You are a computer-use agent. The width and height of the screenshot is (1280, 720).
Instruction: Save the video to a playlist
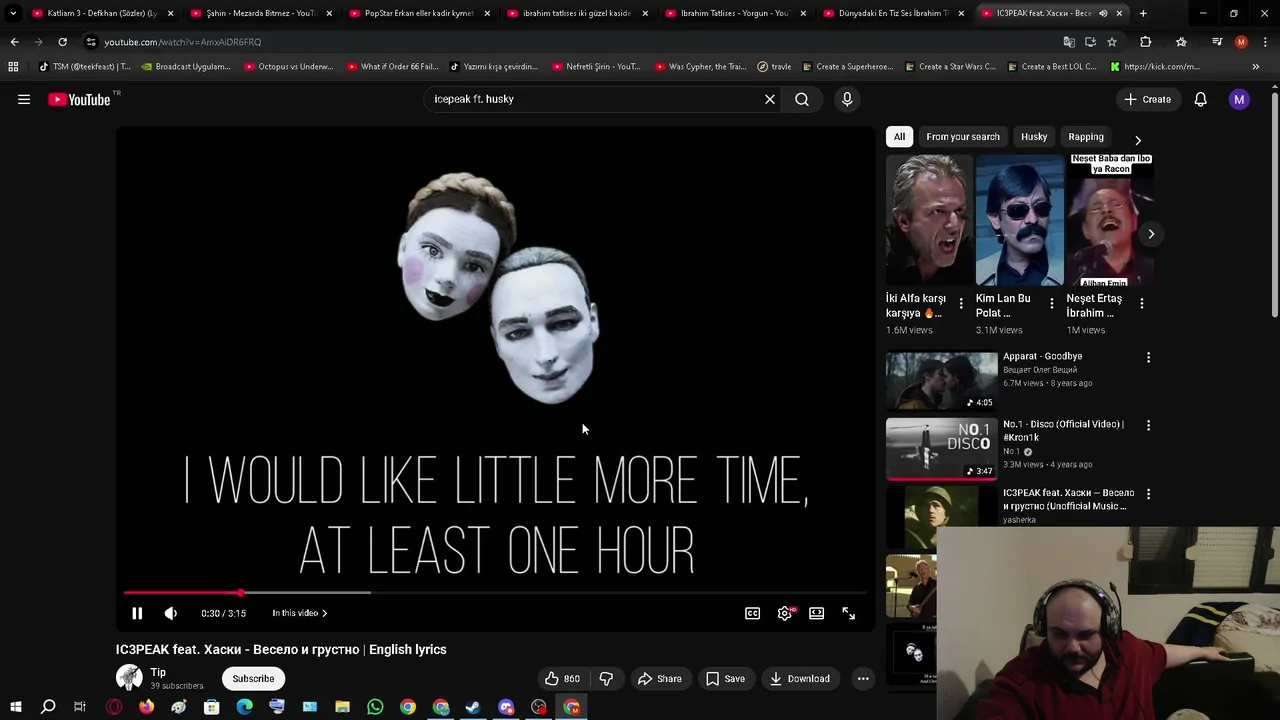725,679
